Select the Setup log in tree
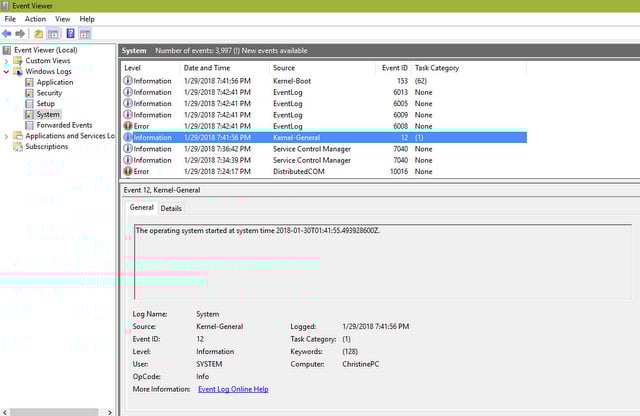640x416 pixels. point(45,104)
